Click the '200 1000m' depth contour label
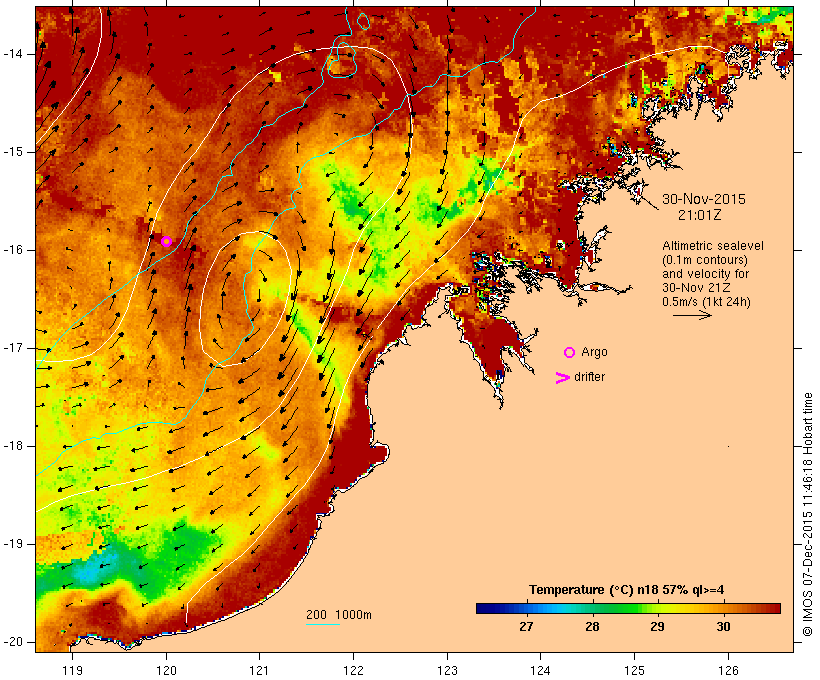This screenshot has height=680, width=820. click(x=339, y=615)
